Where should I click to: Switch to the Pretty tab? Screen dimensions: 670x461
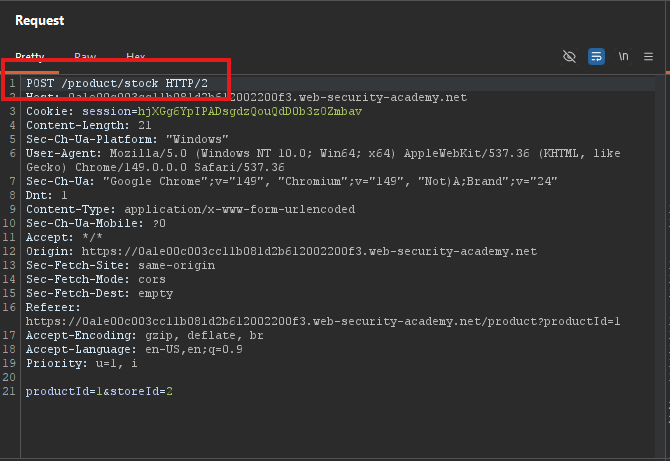point(30,56)
